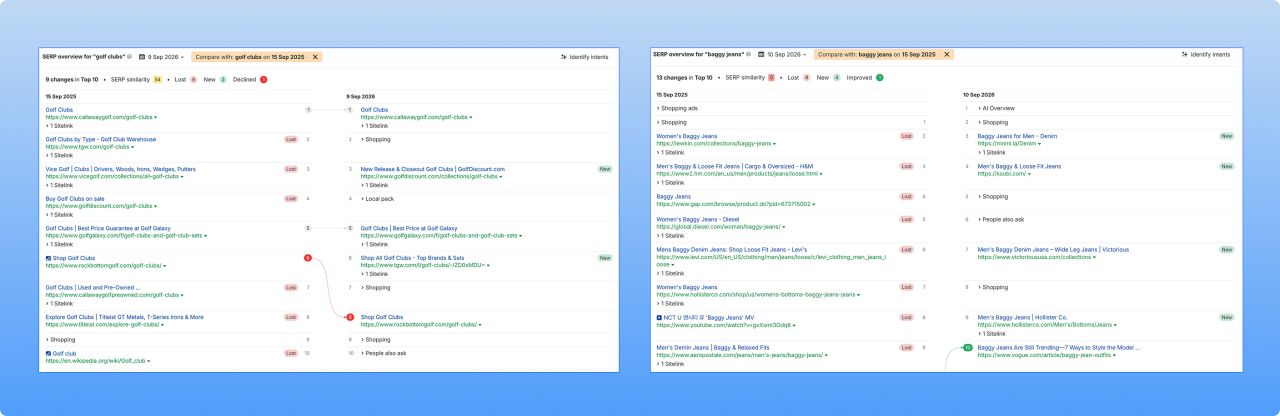
Task: Click the green Improved count badge in baggy jeans panel
Action: [x=880, y=77]
